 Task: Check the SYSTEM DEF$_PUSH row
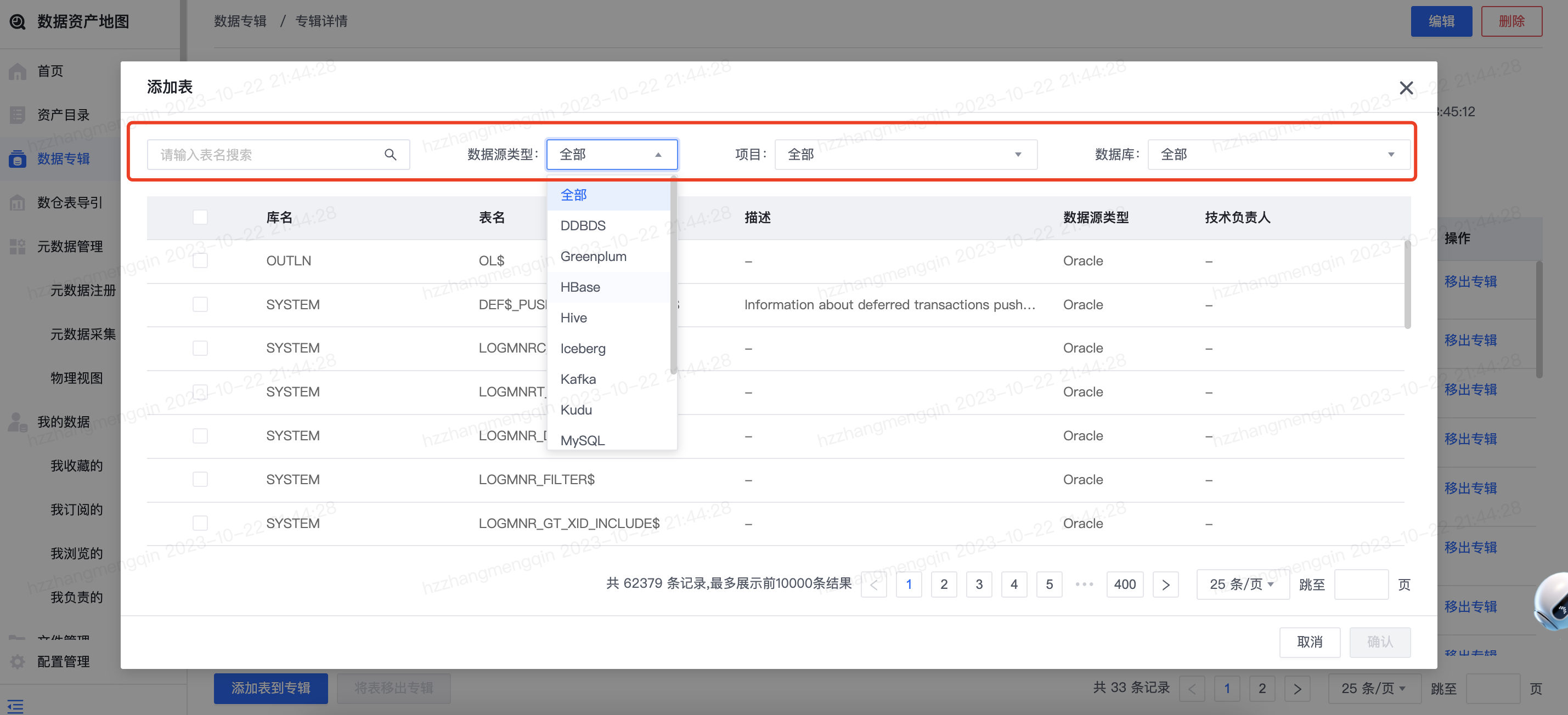click(200, 304)
